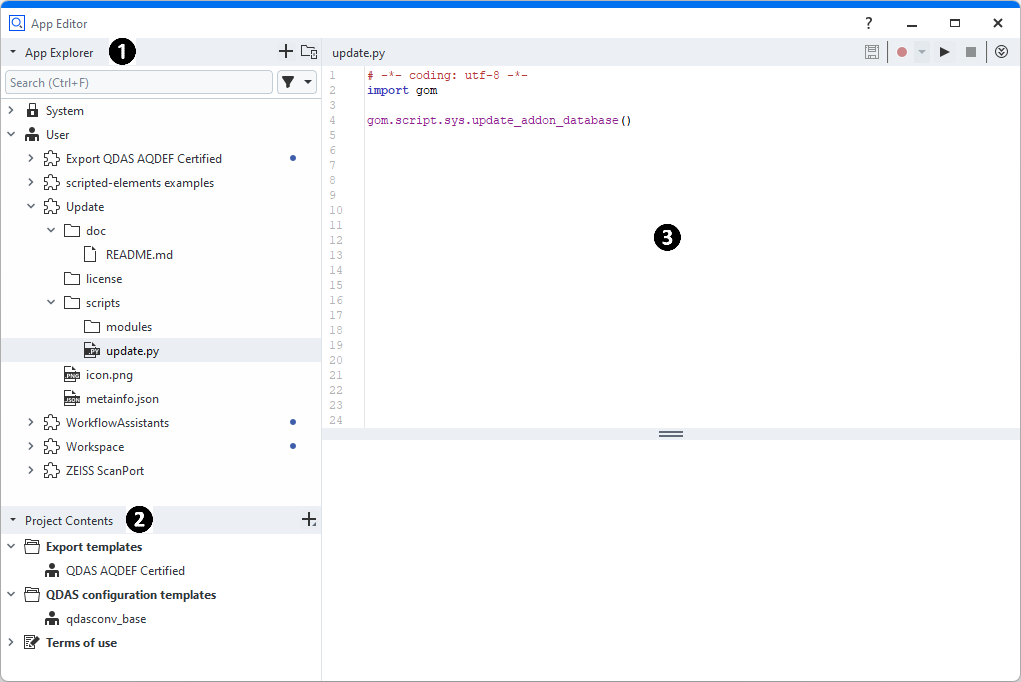Select the README.md file
The height and width of the screenshot is (682, 1021).
pyautogui.click(x=138, y=255)
